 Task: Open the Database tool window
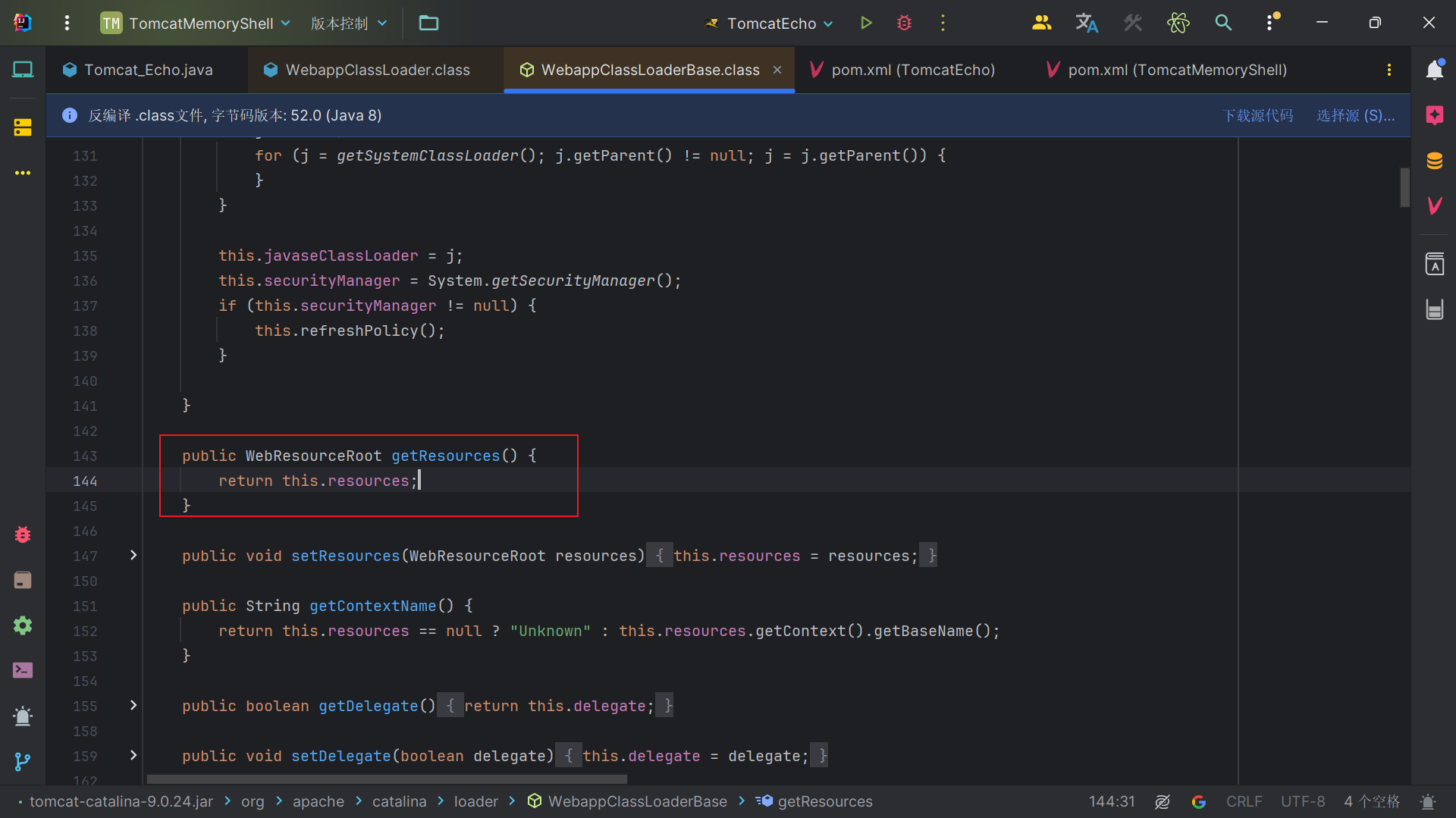point(1435,161)
